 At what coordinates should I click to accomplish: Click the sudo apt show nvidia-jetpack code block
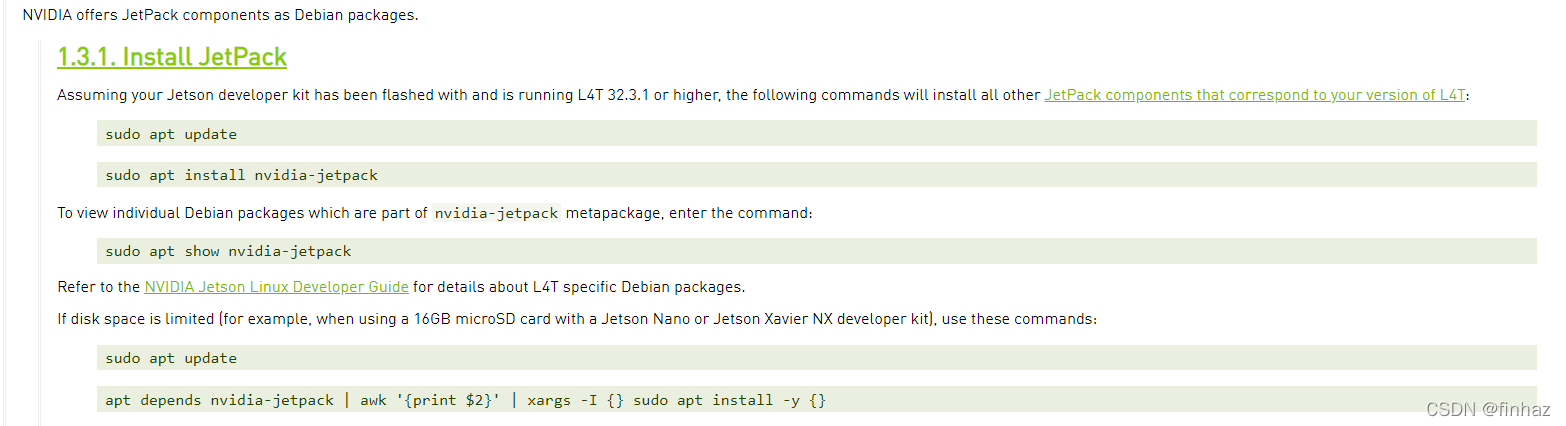pyautogui.click(x=816, y=251)
